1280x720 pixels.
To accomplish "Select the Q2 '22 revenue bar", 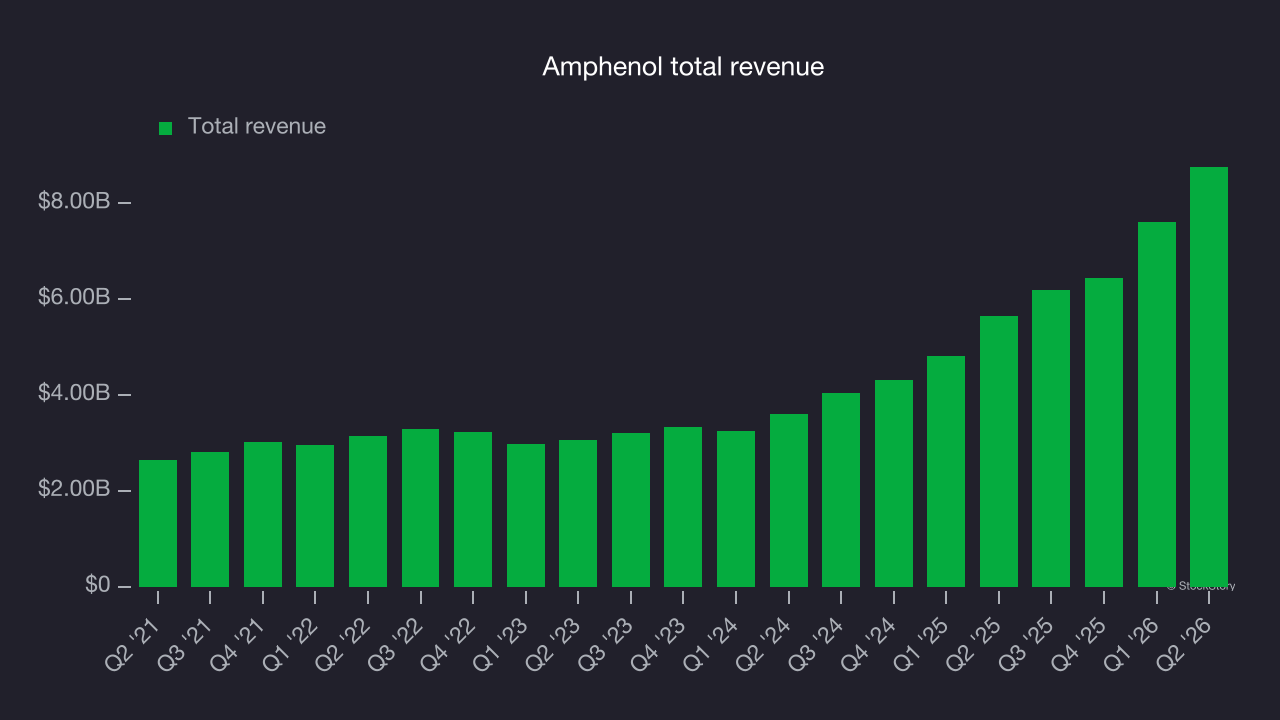I will (368, 511).
